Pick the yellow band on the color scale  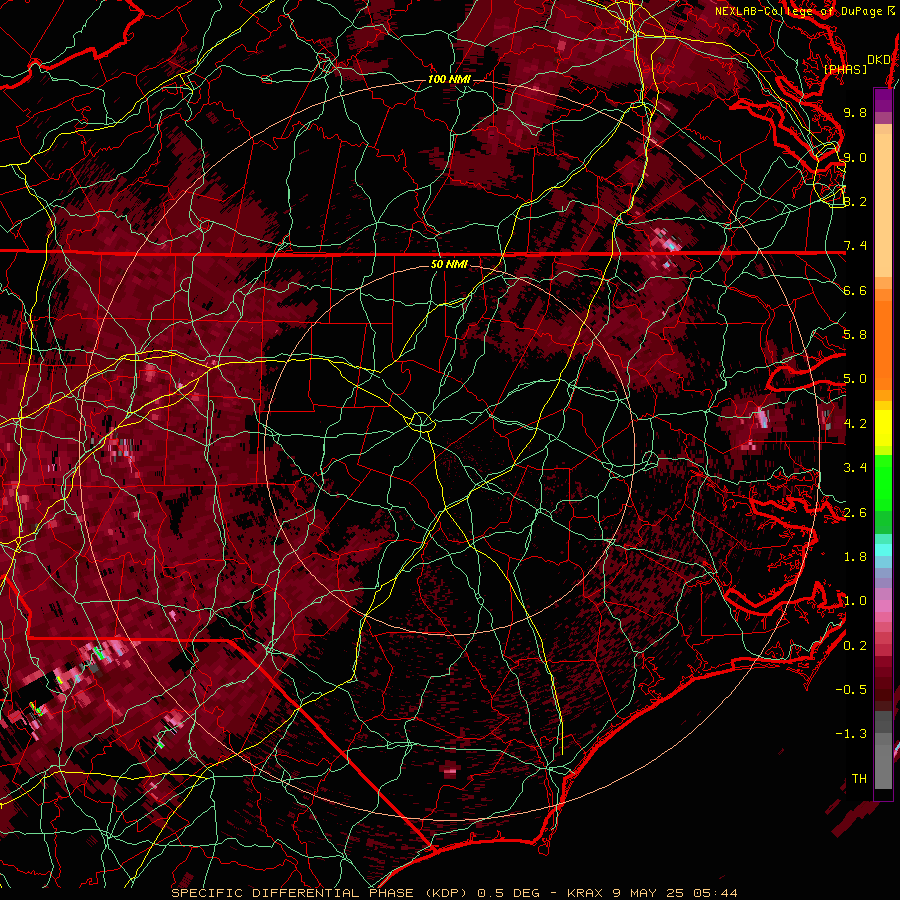coord(883,427)
